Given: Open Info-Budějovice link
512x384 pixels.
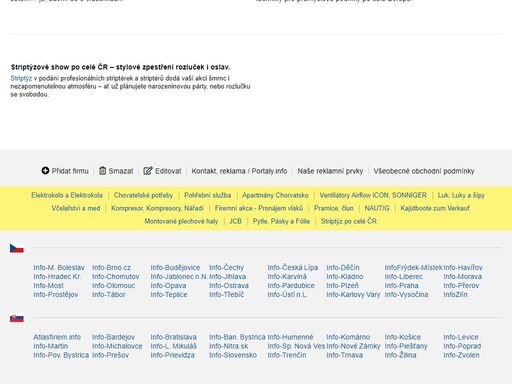Looking at the screenshot, I should tap(175, 268).
